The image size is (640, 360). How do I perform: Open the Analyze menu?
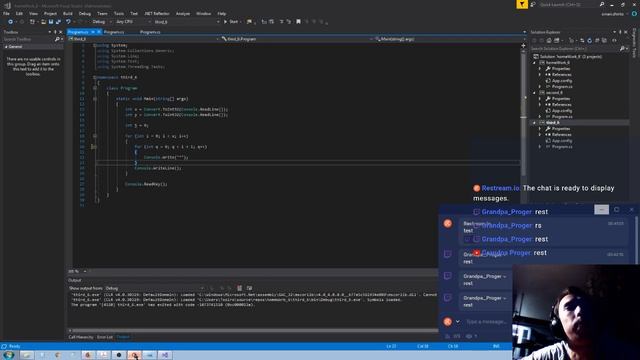tap(183, 13)
